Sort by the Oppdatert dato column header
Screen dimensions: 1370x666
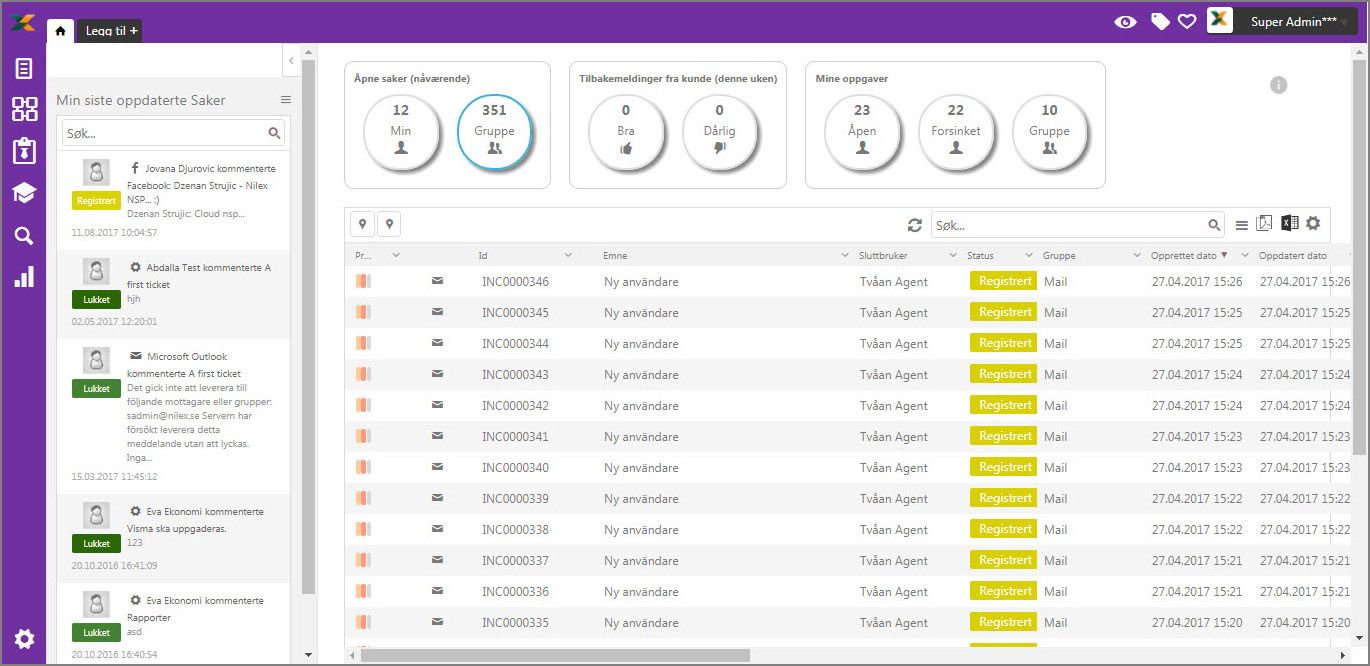point(1292,256)
